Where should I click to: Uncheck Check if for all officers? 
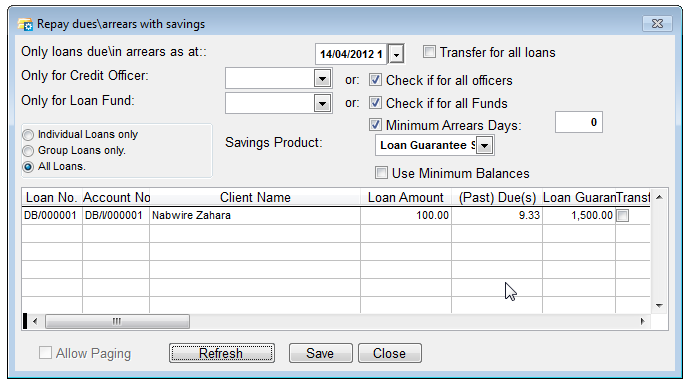375,80
